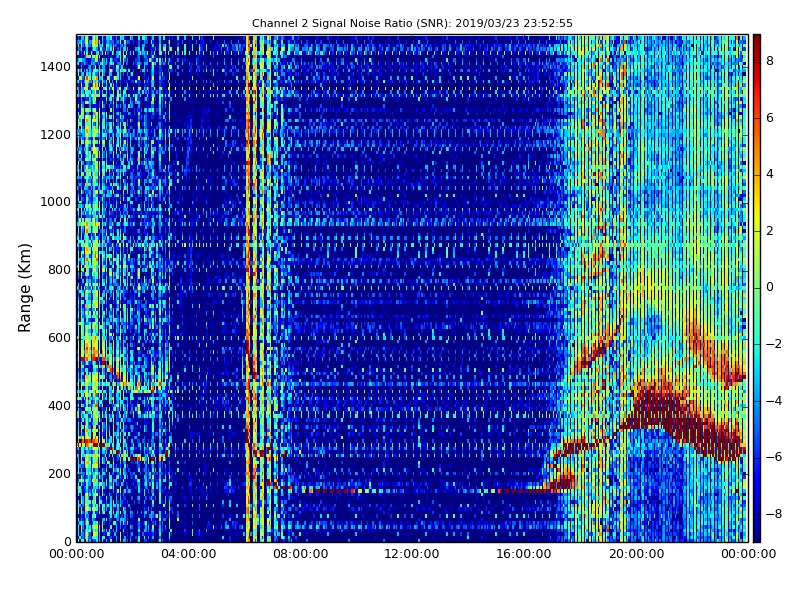The image size is (800, 600).
Task: Click the 800 range tick label
Action: click(59, 270)
